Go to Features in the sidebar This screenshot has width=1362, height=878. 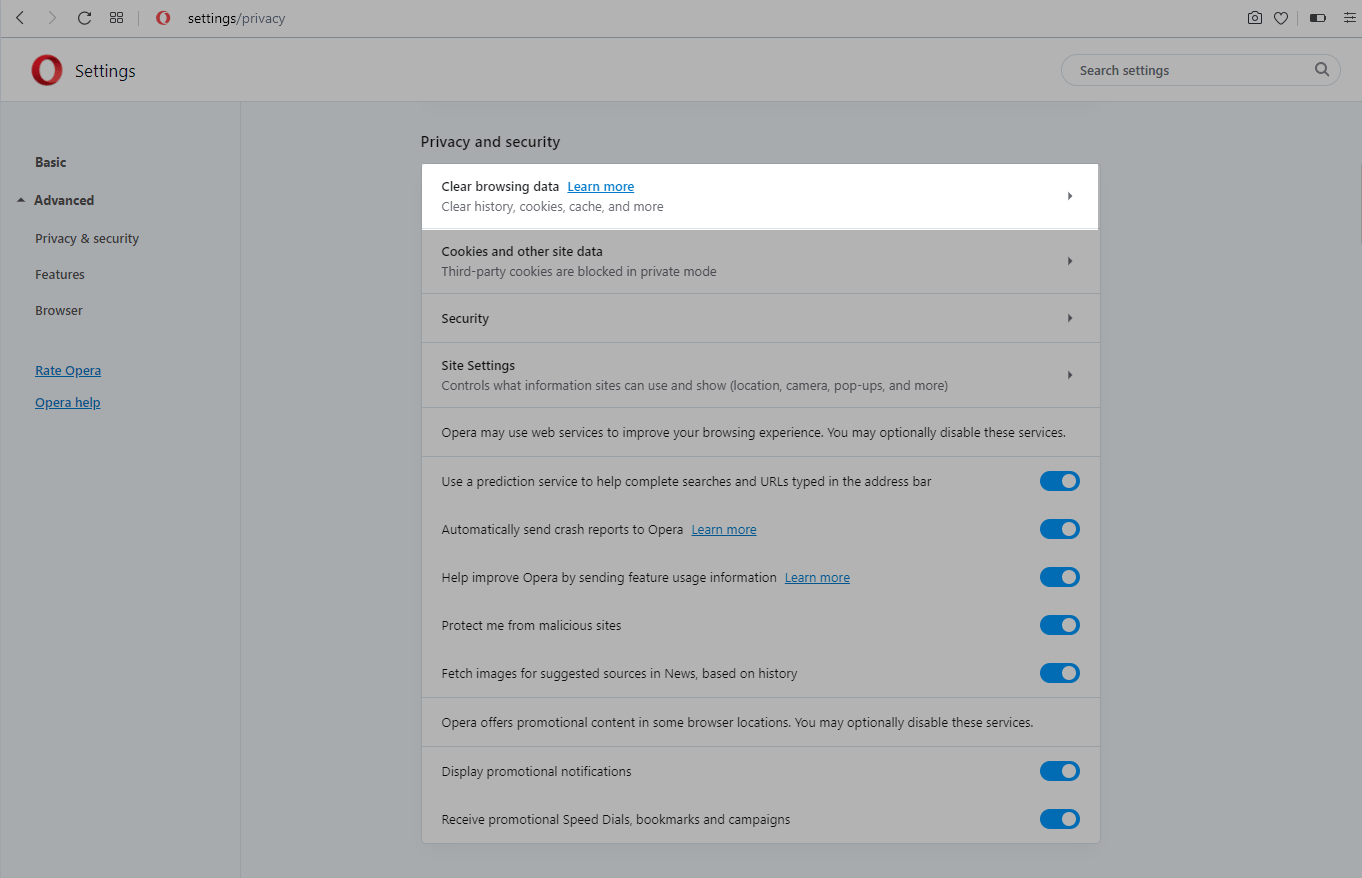tap(60, 274)
